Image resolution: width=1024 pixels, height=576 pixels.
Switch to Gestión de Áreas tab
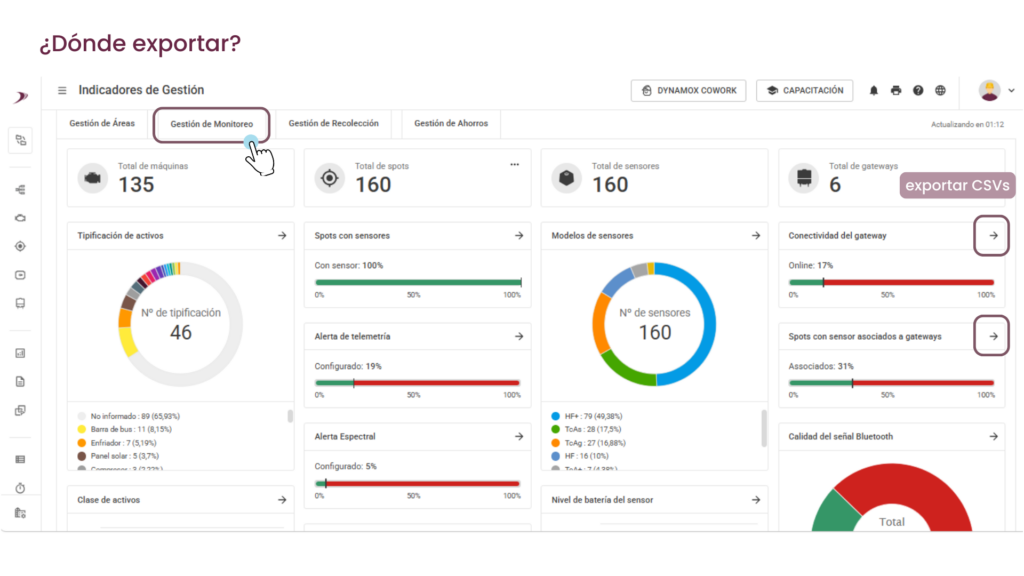pyautogui.click(x=102, y=123)
